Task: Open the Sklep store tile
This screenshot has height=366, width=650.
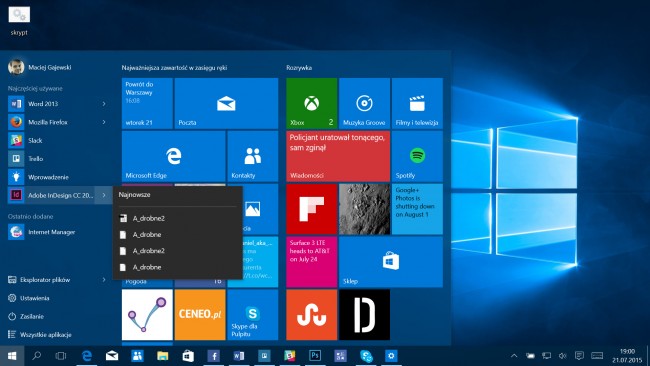Action: click(391, 262)
